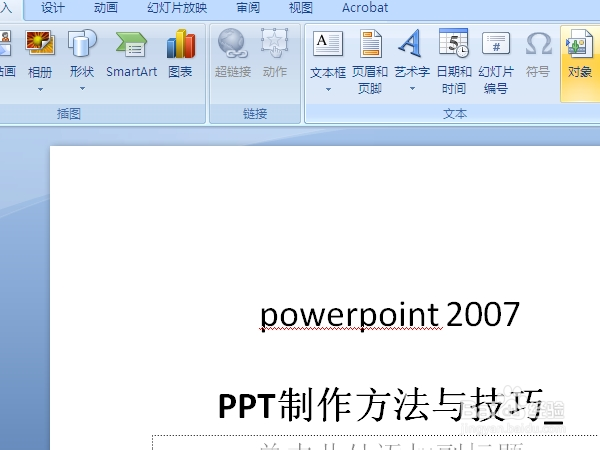Screen dimensions: 600x450
Task: Expand the Shapes (形状) dropdown arrow
Action: pyautogui.click(x=82, y=89)
